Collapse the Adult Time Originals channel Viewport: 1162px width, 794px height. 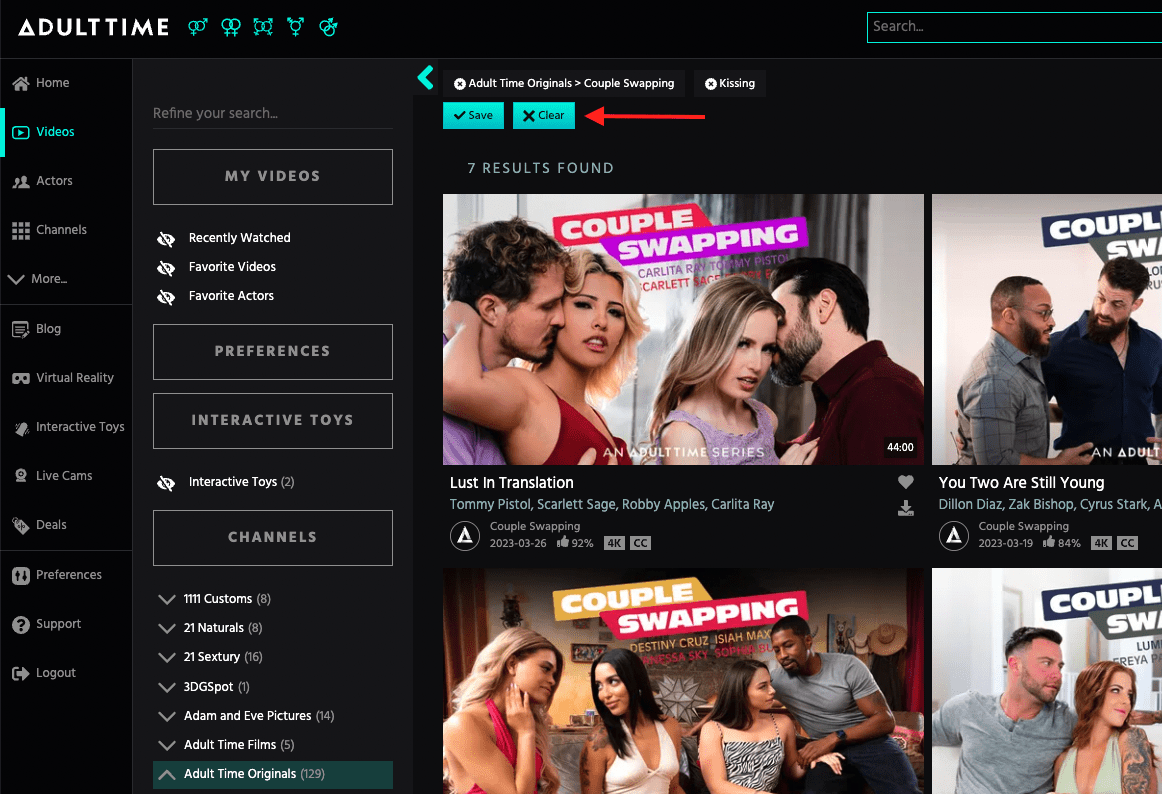[x=167, y=775]
